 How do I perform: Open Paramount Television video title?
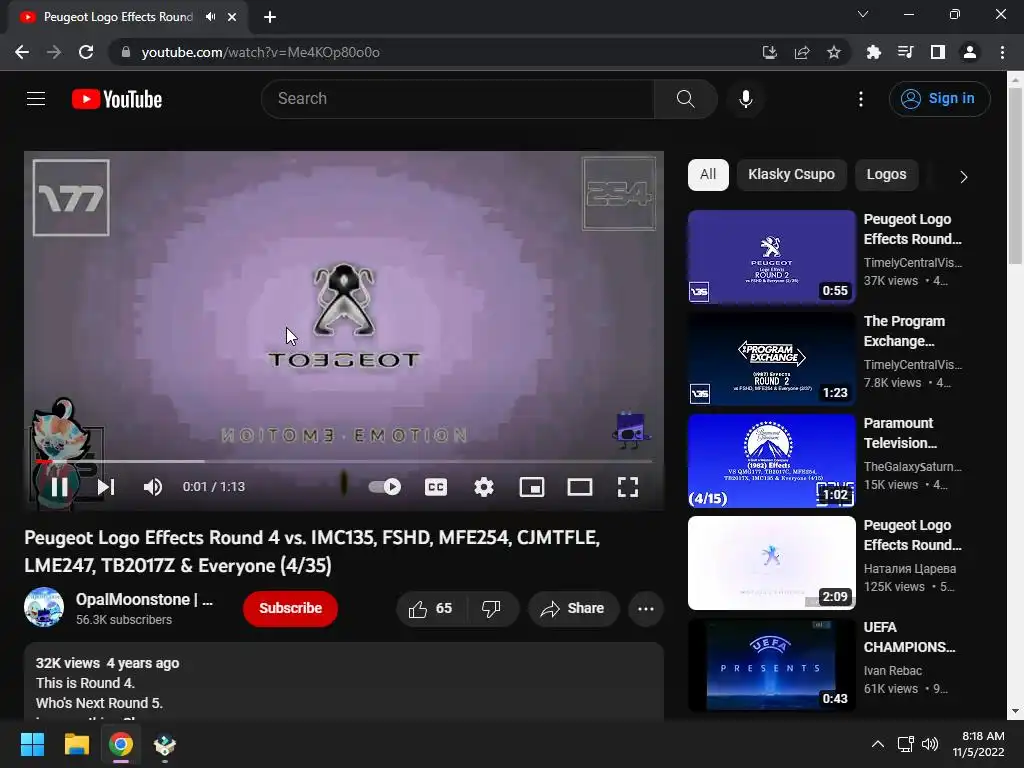click(900, 433)
